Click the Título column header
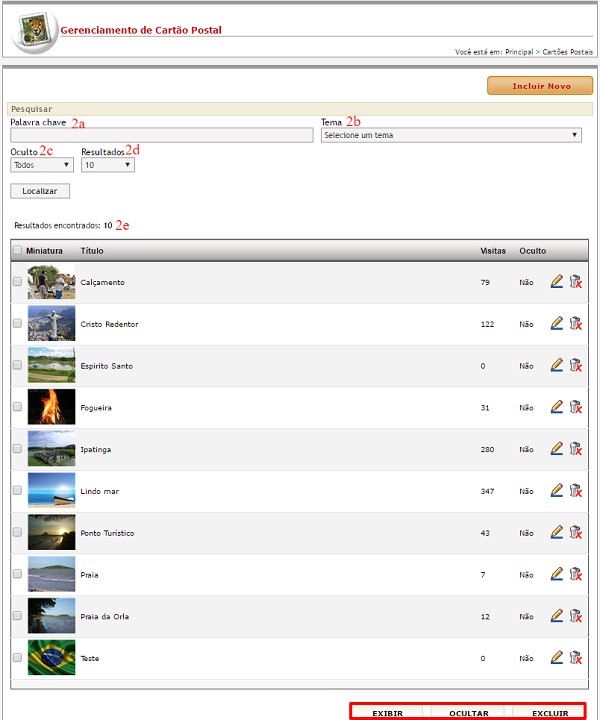Screen dimensions: 600x720 click(x=92, y=251)
